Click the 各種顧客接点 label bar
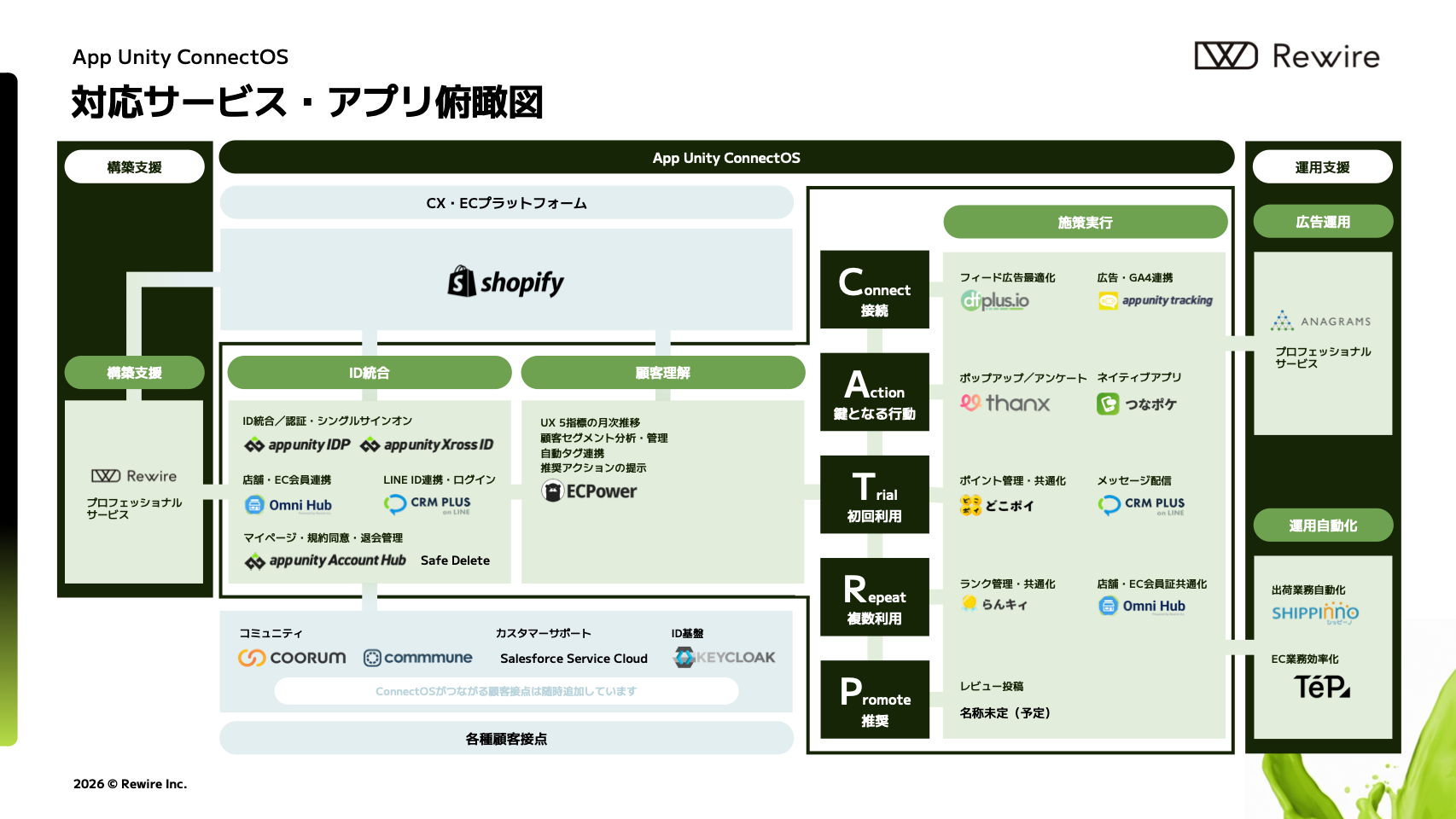Viewport: 1456px width, 819px height. tap(507, 739)
